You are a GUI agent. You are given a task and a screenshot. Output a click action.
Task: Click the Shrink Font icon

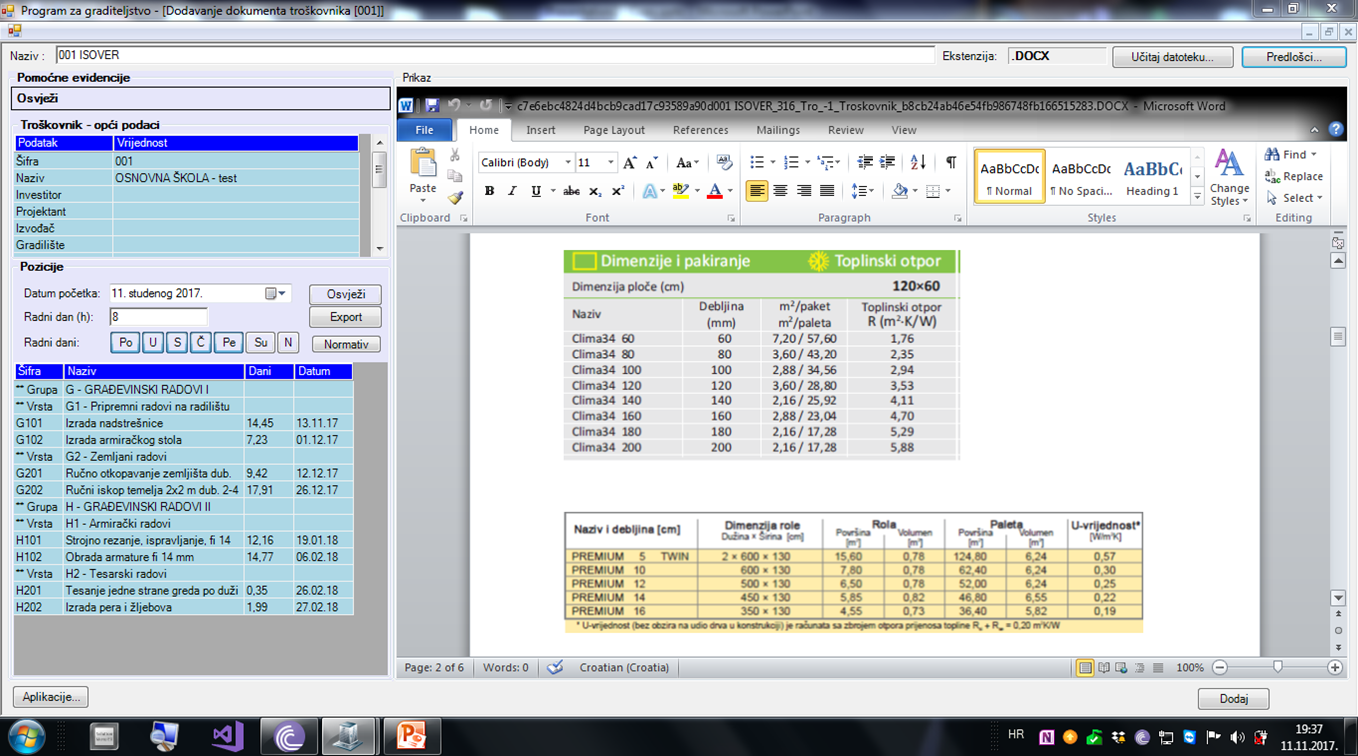(x=652, y=163)
